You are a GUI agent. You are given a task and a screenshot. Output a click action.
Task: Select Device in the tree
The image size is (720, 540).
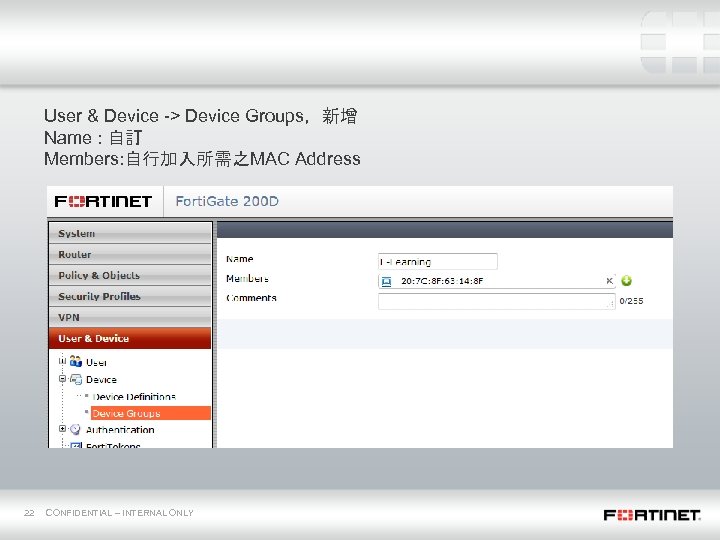[101, 380]
